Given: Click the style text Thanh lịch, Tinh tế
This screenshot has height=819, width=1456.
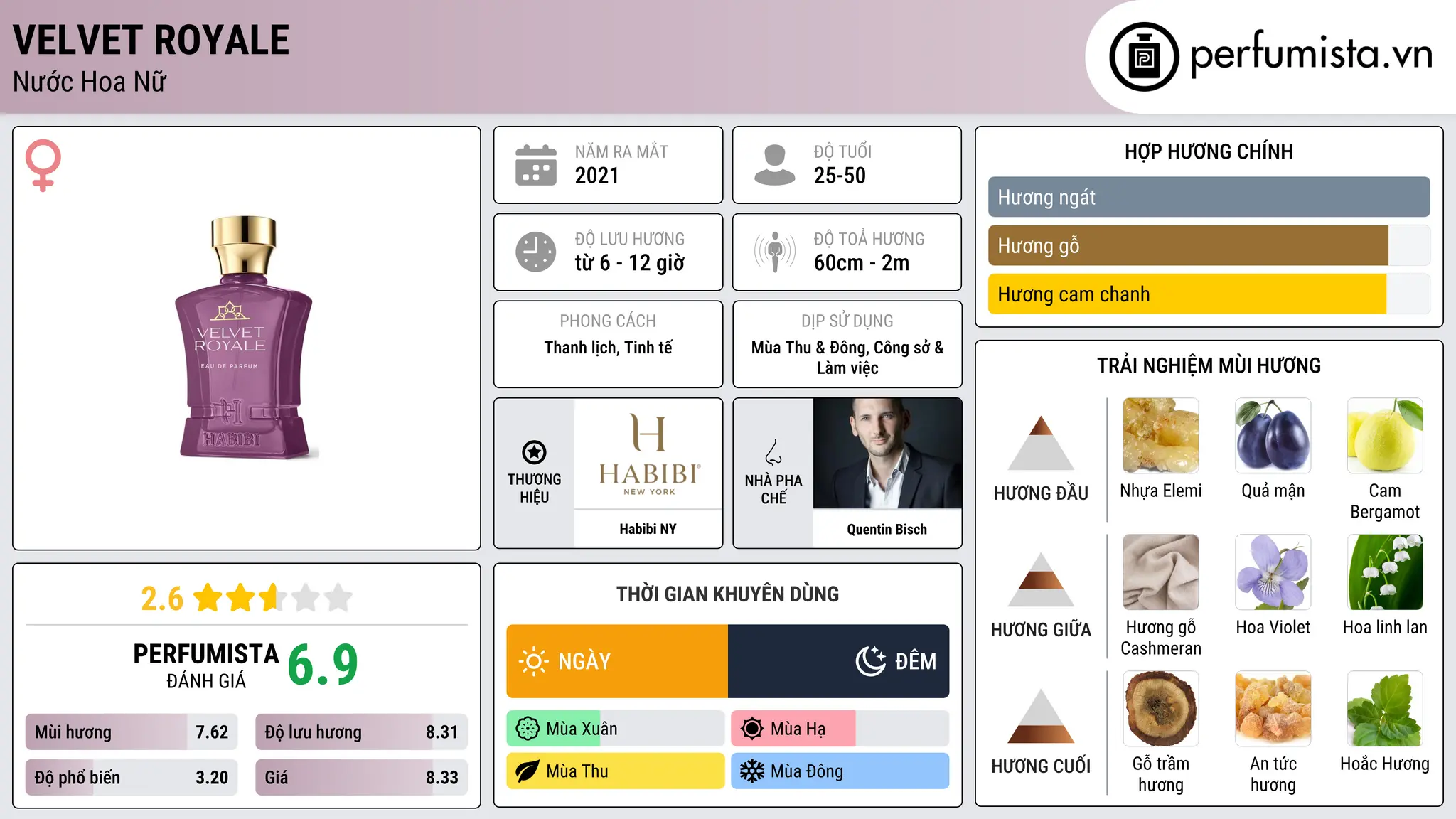Looking at the screenshot, I should click(x=608, y=348).
